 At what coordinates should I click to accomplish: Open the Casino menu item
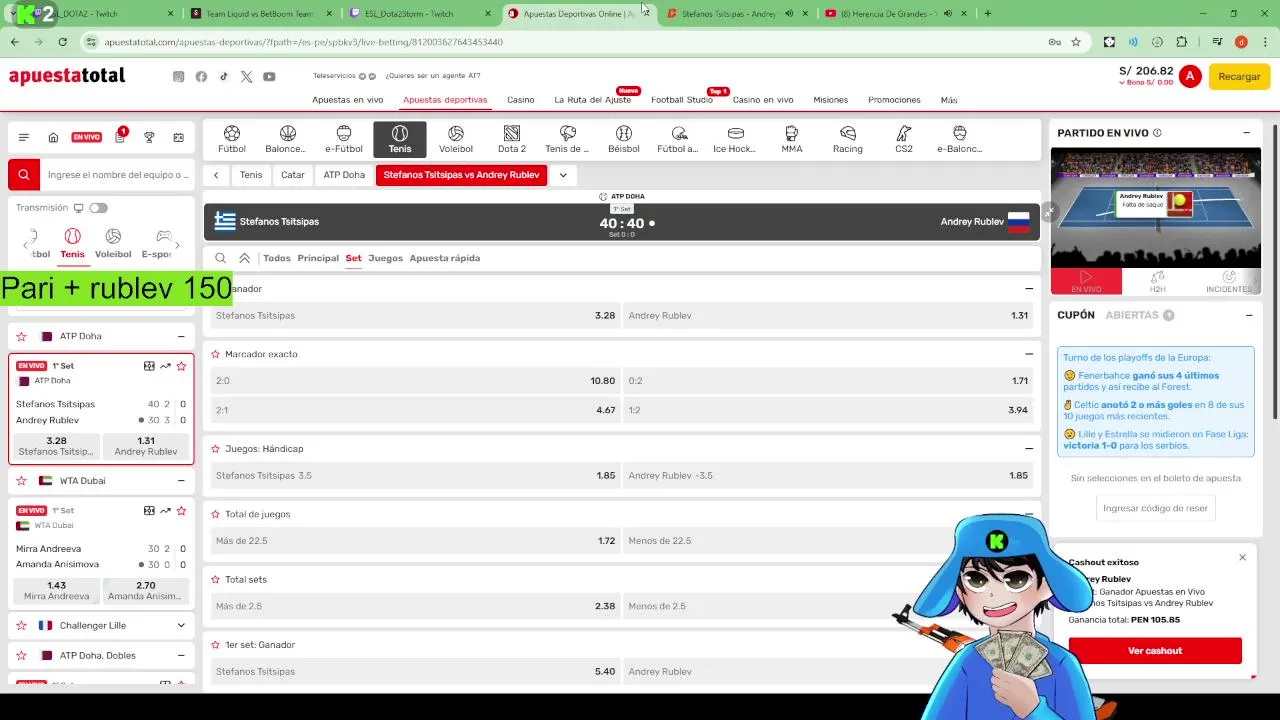520,100
